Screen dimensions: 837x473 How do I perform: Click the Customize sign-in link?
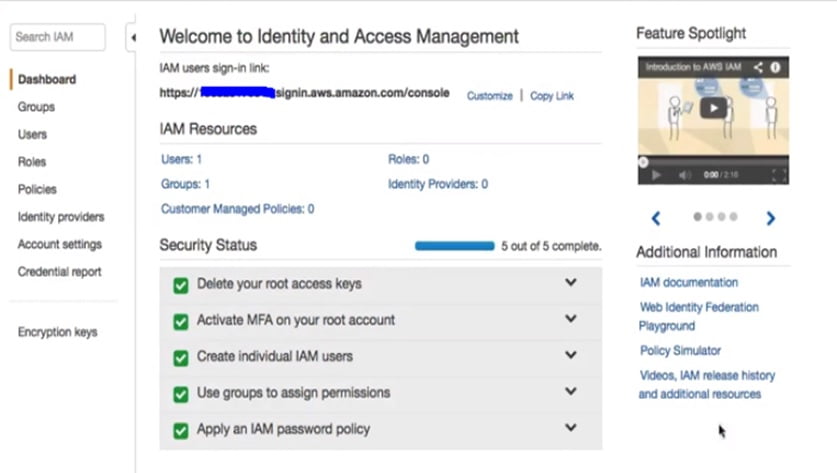click(489, 96)
